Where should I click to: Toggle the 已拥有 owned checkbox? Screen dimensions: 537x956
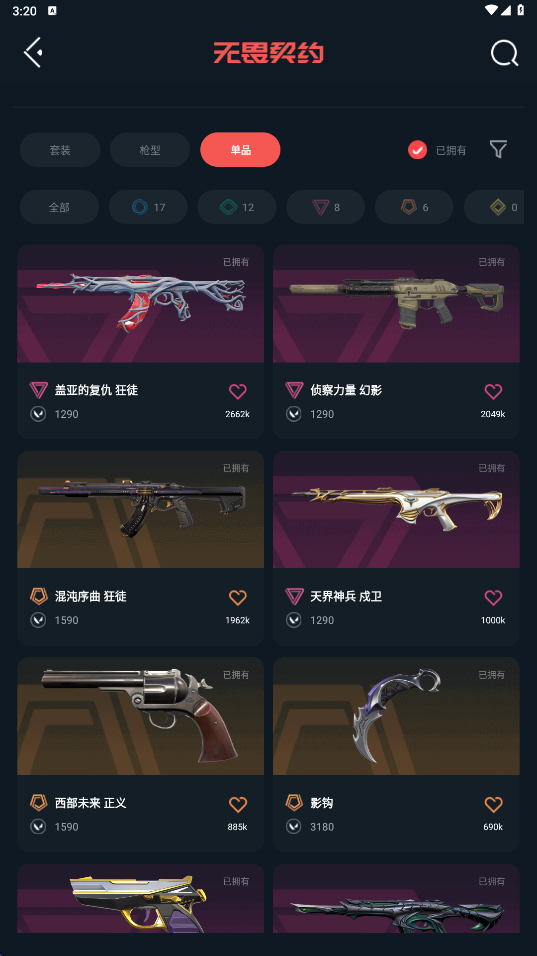pyautogui.click(x=418, y=149)
